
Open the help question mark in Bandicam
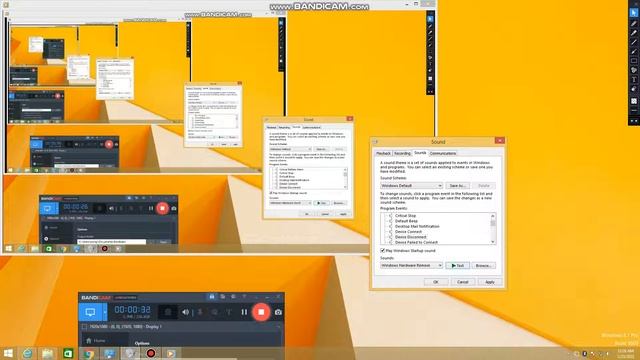click(x=244, y=297)
